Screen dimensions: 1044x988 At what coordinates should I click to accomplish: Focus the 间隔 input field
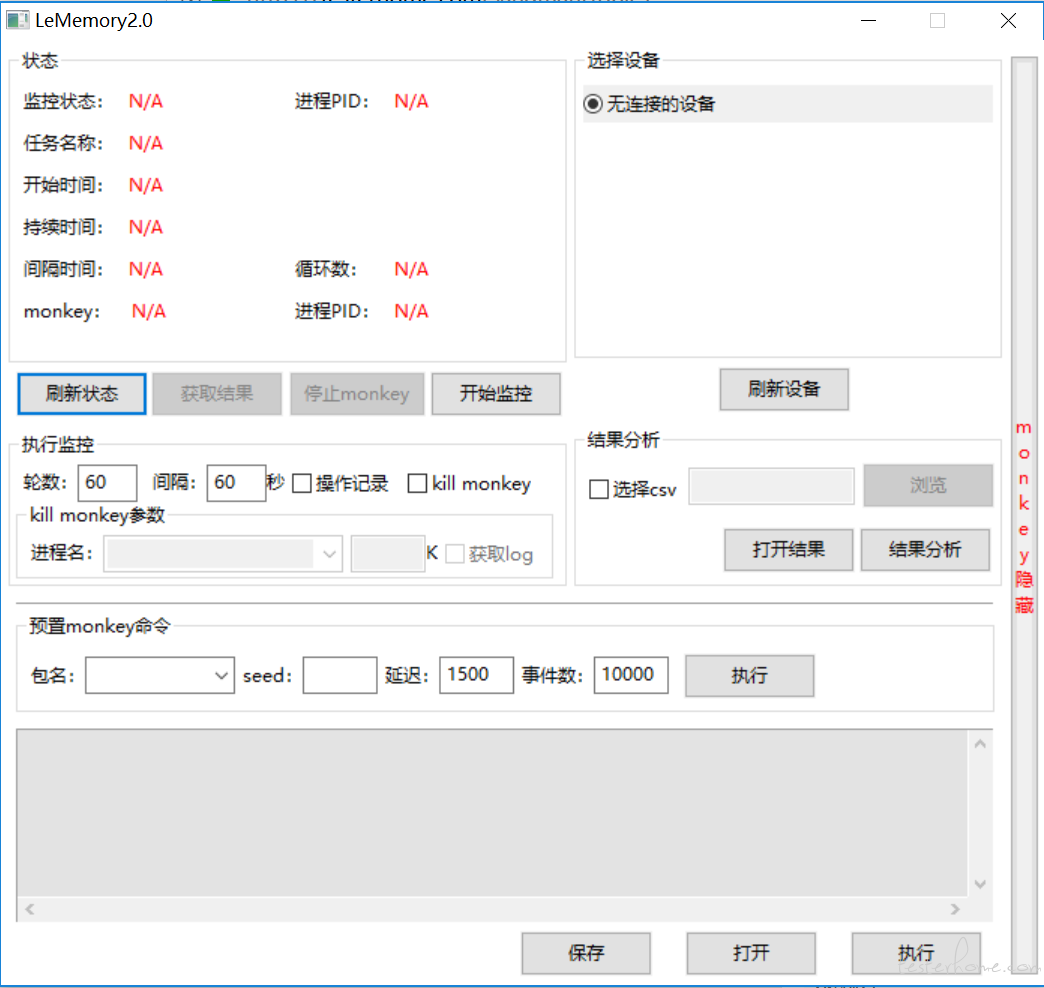[x=236, y=483]
